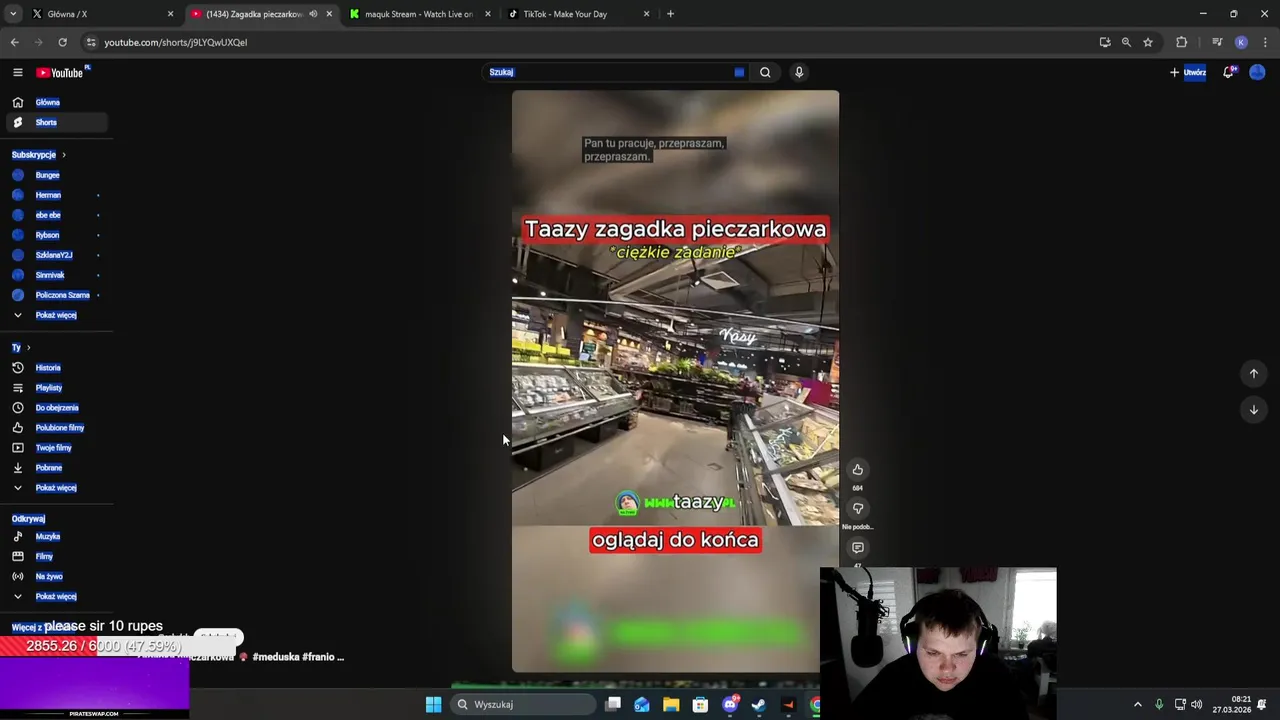
Task: Open Windows Start menu
Action: (x=433, y=705)
